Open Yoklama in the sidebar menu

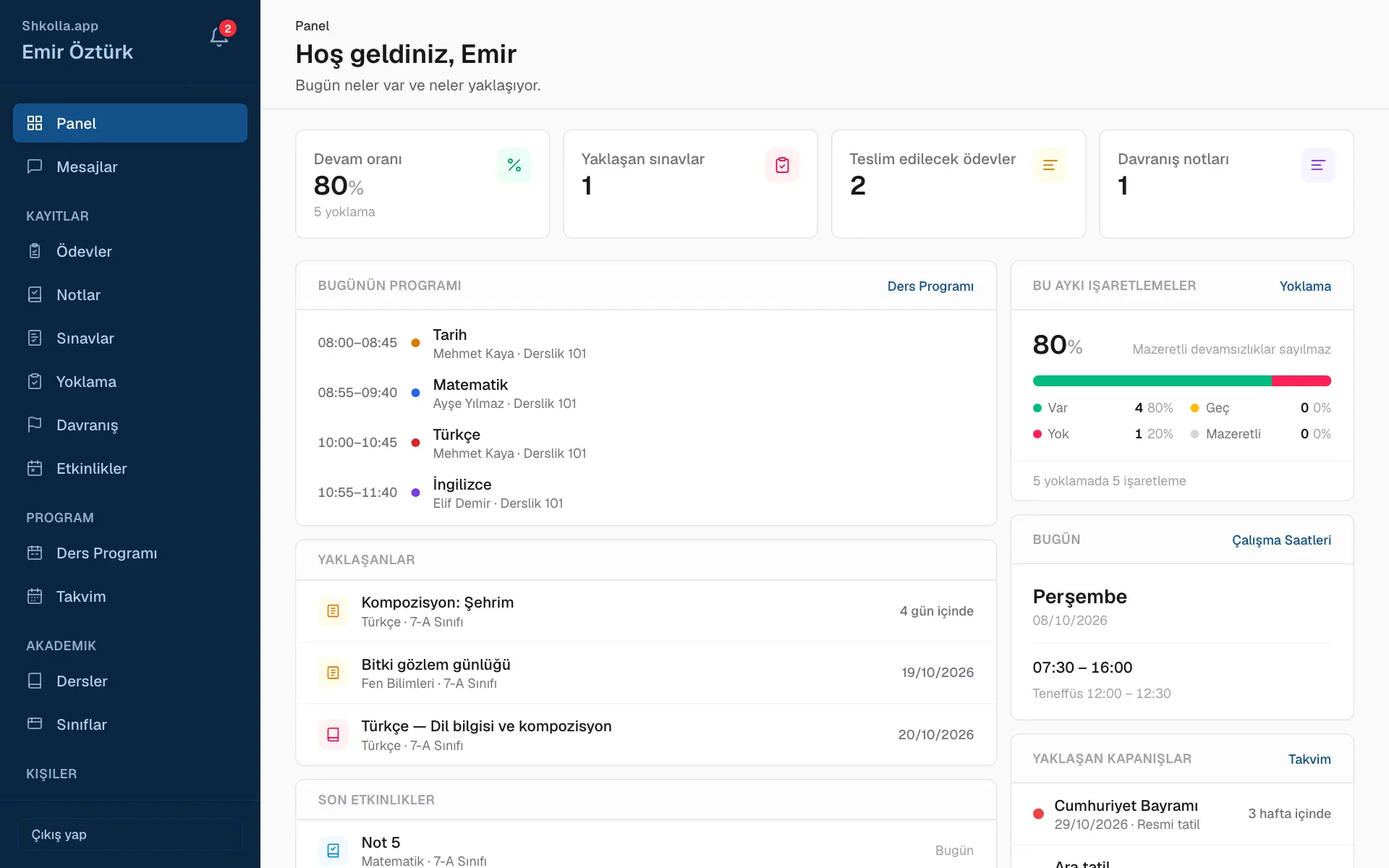click(x=130, y=381)
